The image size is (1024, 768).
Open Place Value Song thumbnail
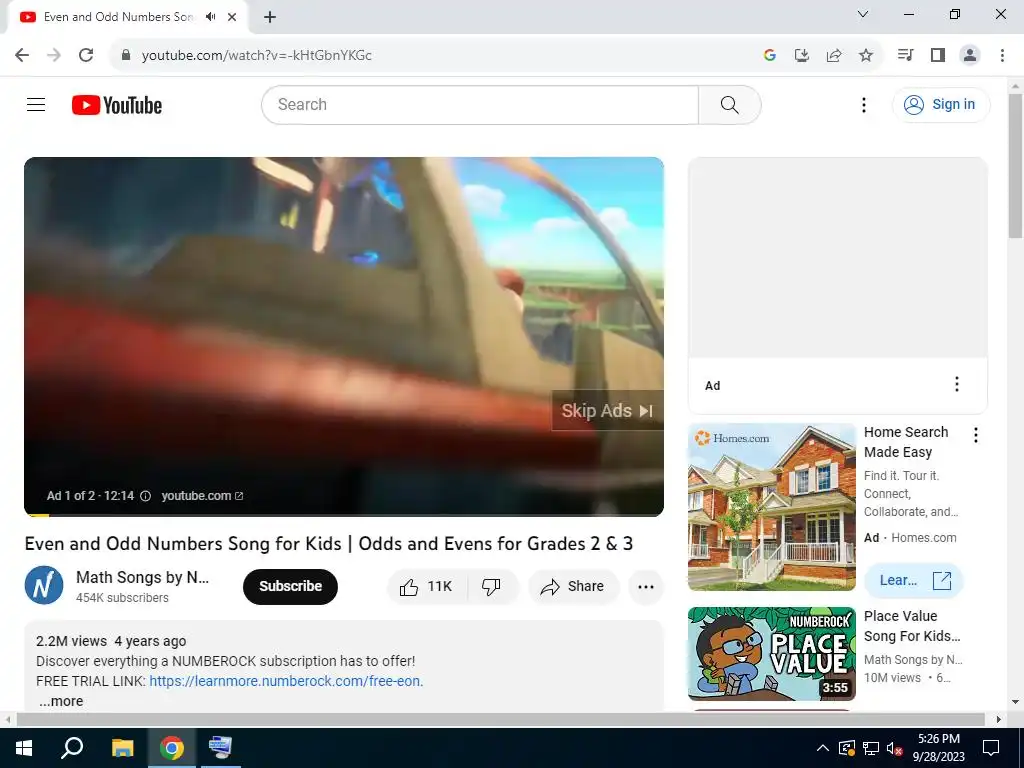click(x=772, y=654)
